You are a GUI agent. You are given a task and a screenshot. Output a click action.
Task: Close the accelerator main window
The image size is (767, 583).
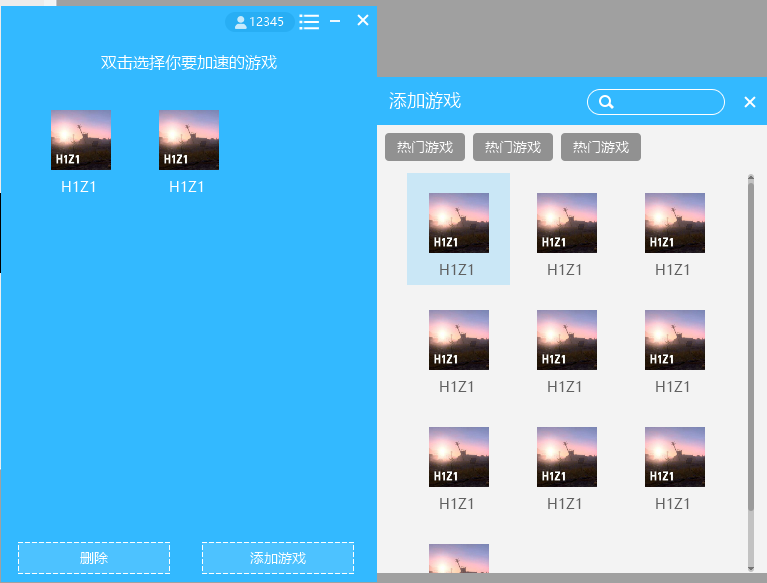pos(363,20)
